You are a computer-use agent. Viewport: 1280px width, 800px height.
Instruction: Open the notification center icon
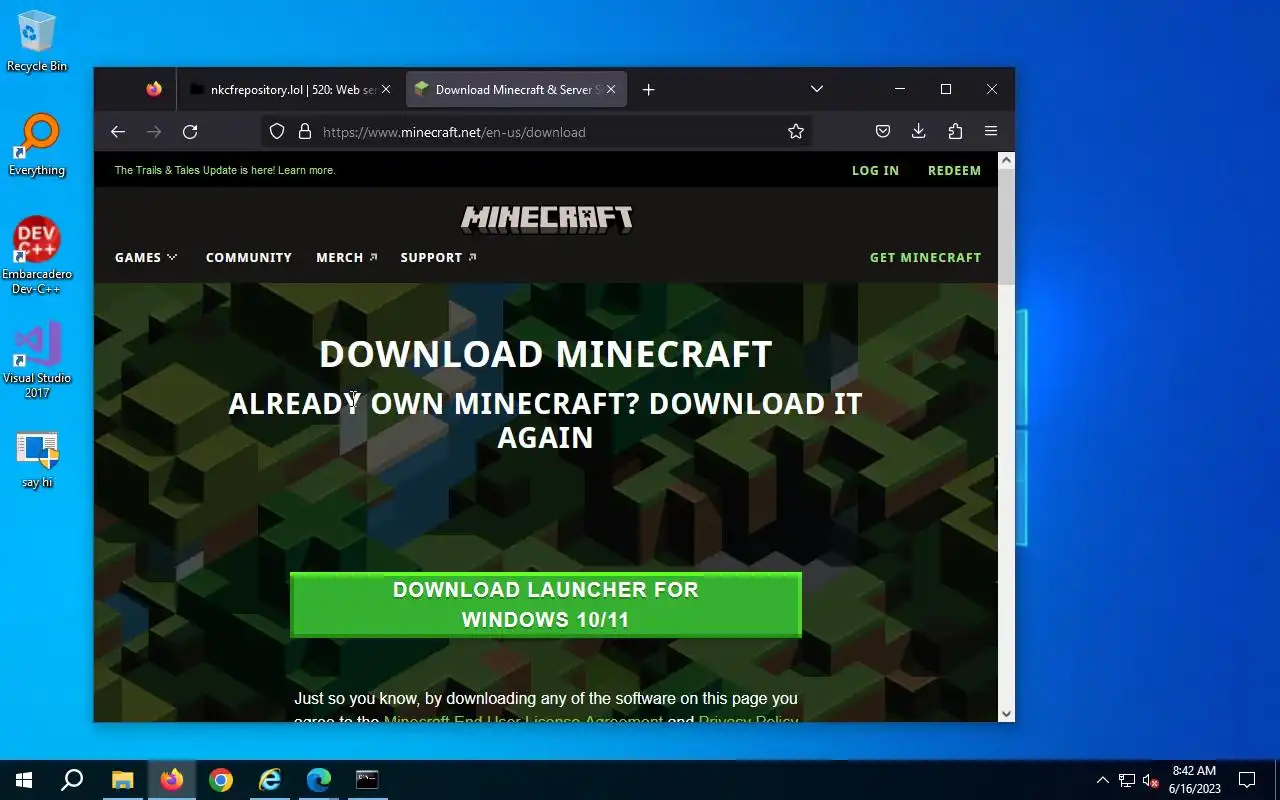pos(1247,780)
